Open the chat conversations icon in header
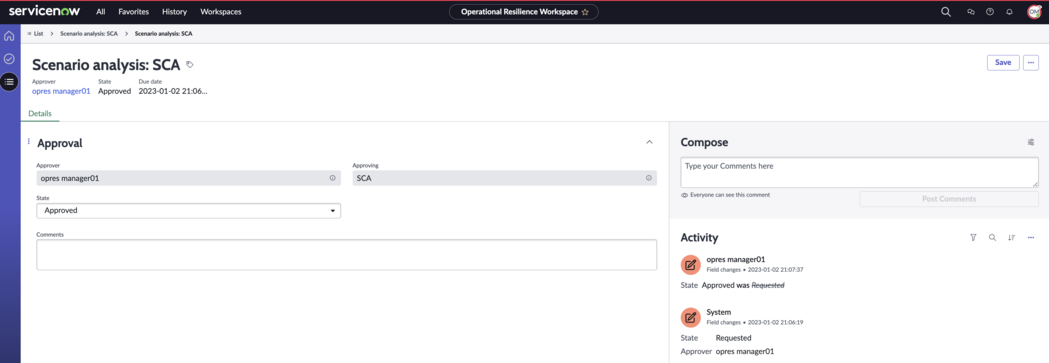This screenshot has height=363, width=1049. tap(971, 12)
